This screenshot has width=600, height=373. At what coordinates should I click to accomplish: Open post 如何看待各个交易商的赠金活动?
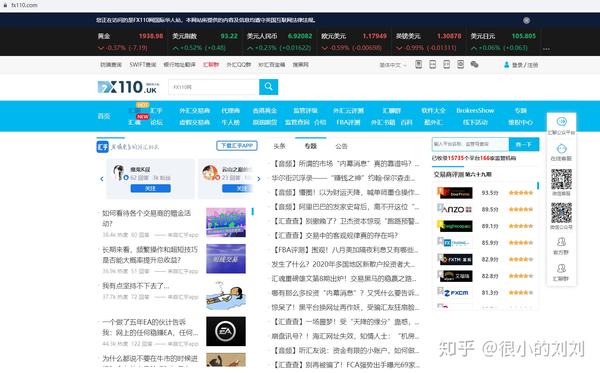(x=147, y=218)
